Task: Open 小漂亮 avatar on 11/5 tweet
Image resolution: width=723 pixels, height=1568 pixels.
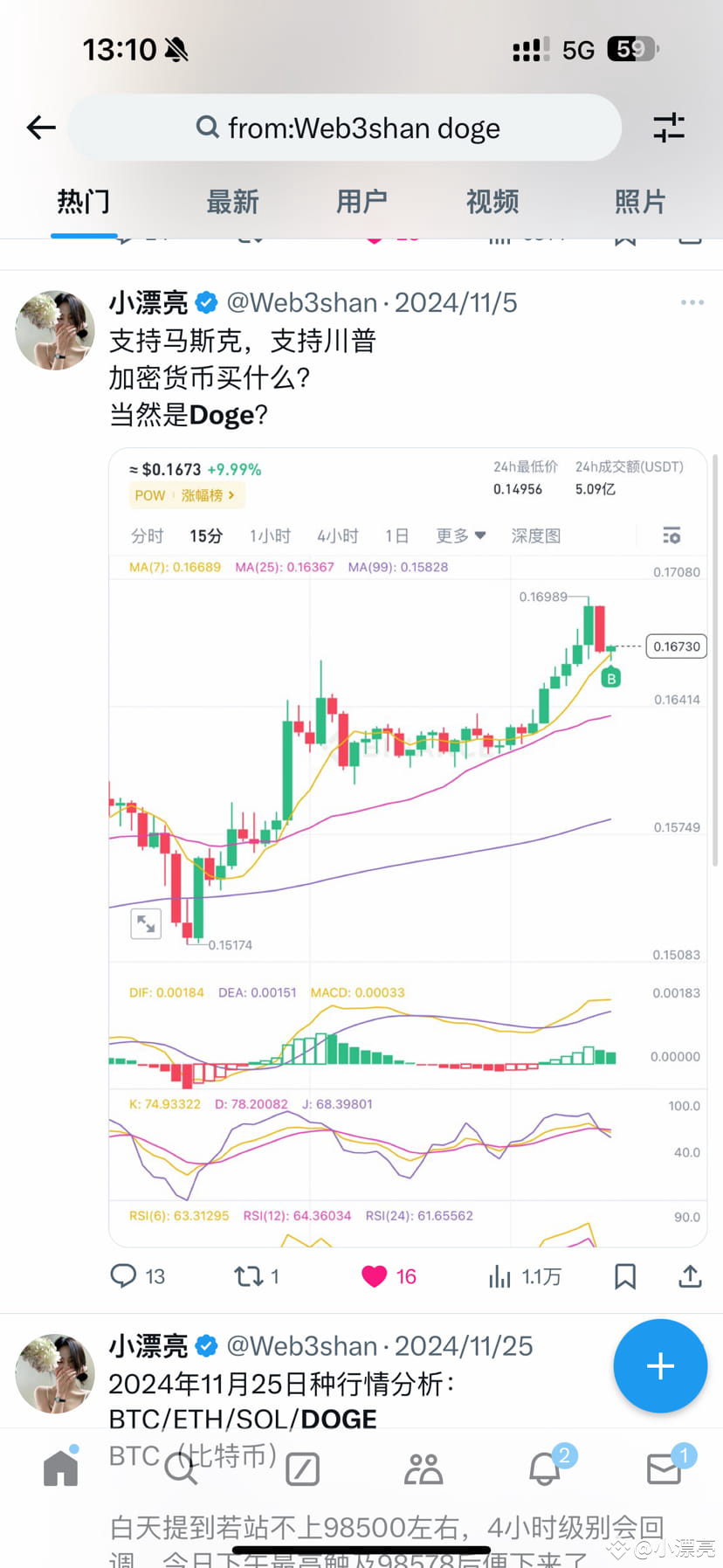Action: 55,330
